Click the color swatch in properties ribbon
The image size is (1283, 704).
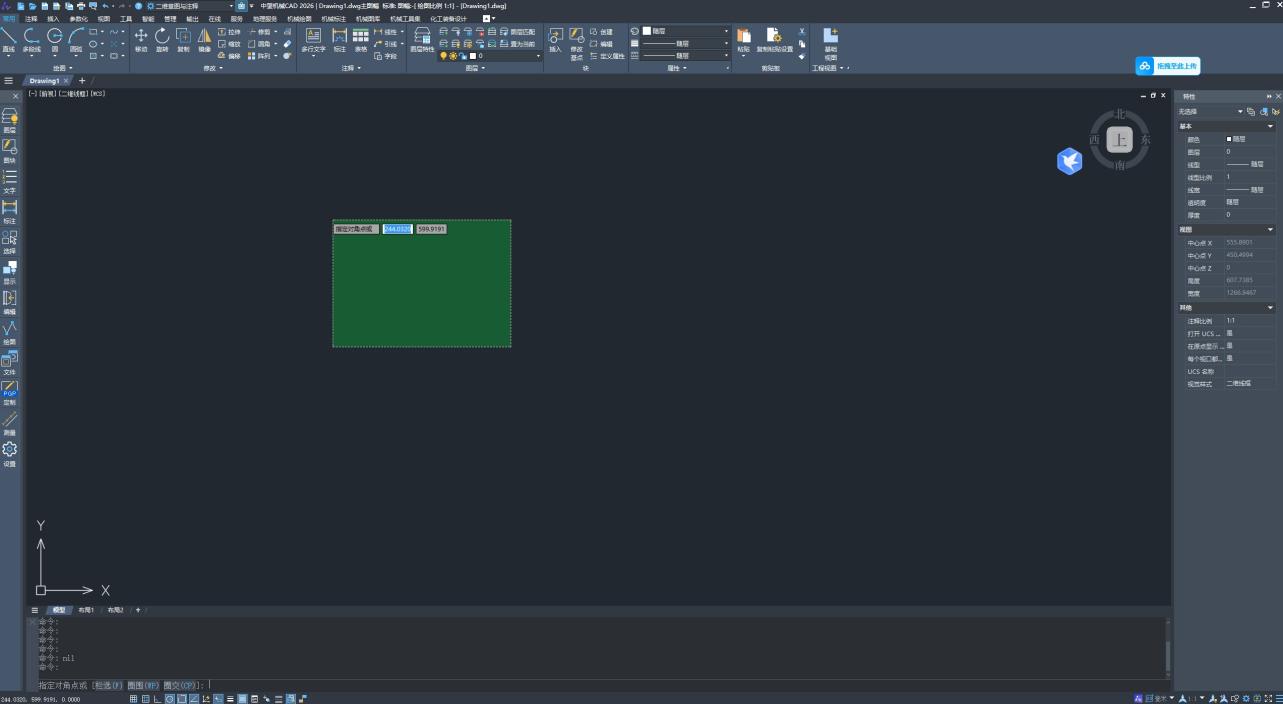pyautogui.click(x=647, y=31)
